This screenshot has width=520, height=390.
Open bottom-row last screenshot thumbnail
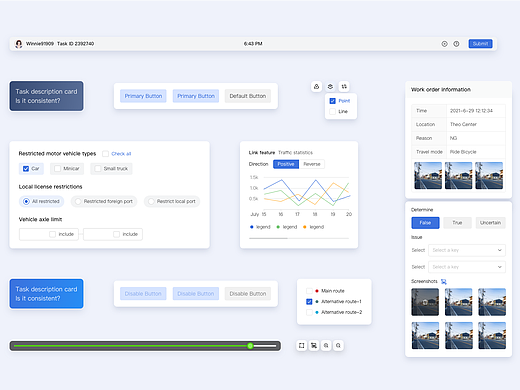[492, 336]
